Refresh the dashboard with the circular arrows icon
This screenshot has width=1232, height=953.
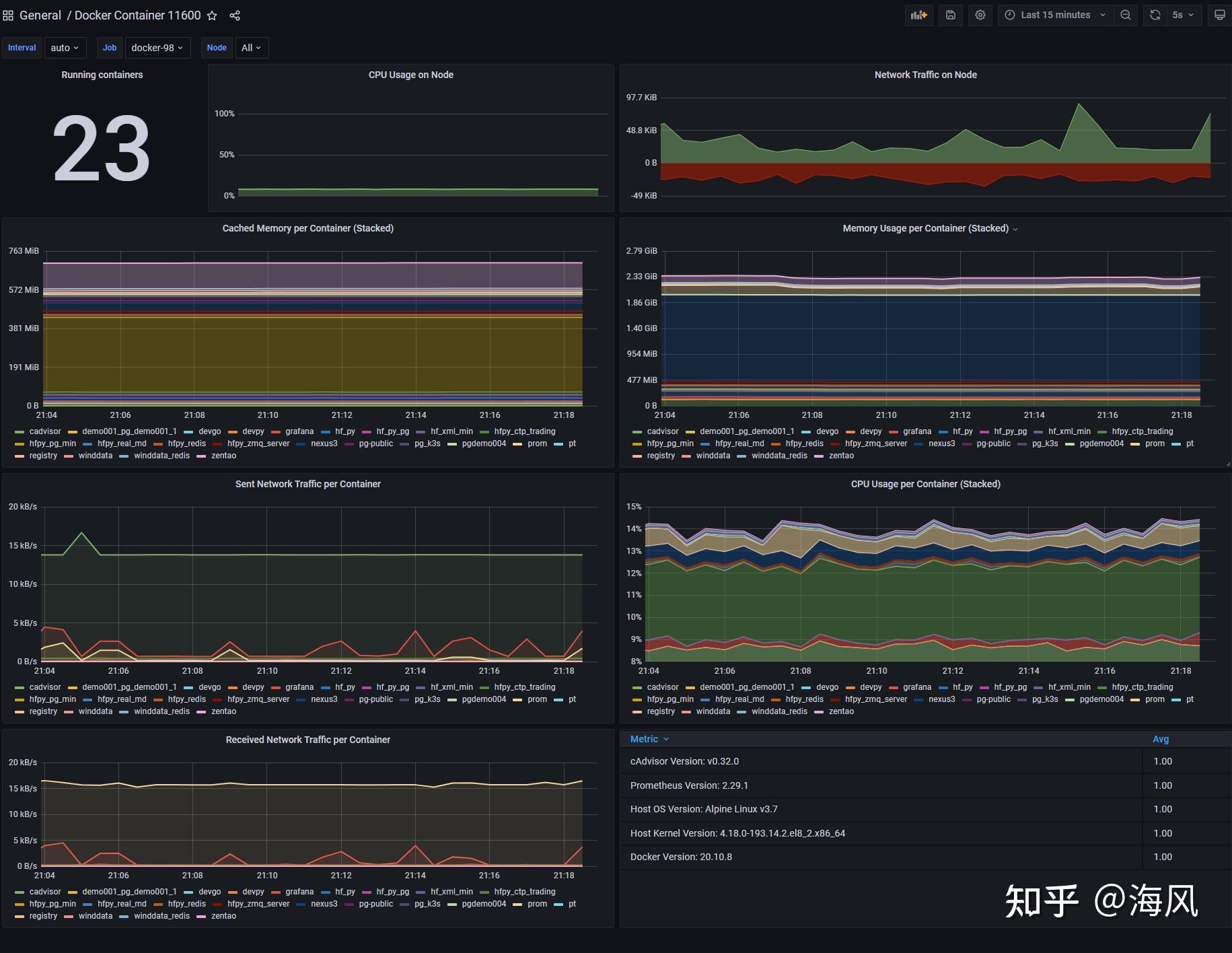[x=1155, y=15]
